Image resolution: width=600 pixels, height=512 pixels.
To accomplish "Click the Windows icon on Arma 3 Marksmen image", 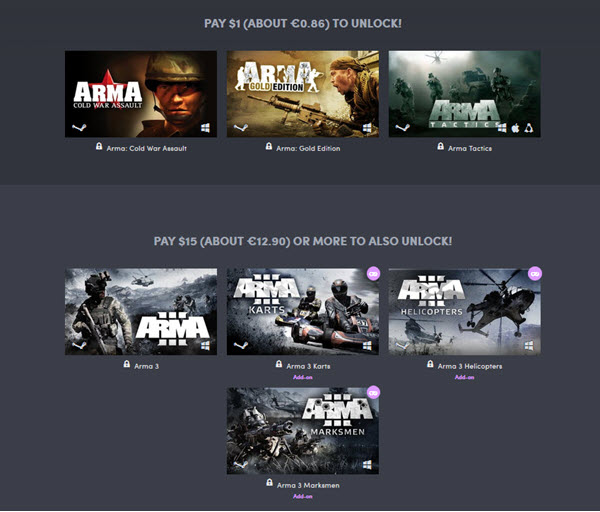I will (x=368, y=465).
